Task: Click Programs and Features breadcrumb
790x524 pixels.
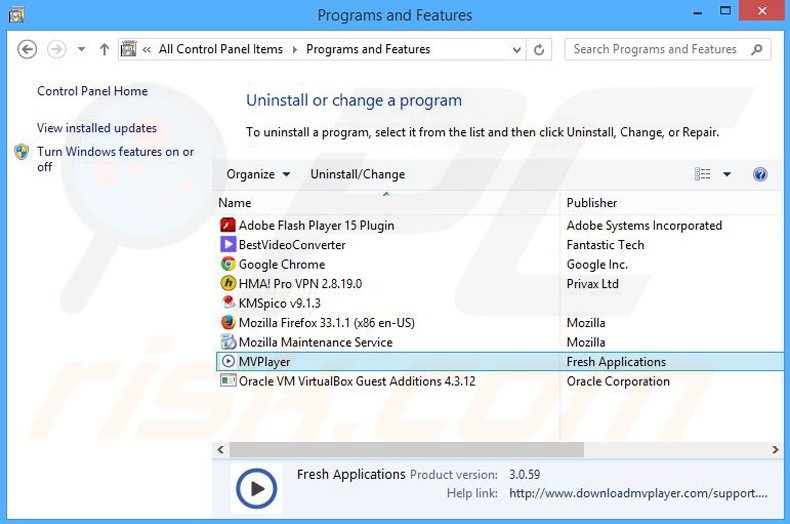Action: 368,49
